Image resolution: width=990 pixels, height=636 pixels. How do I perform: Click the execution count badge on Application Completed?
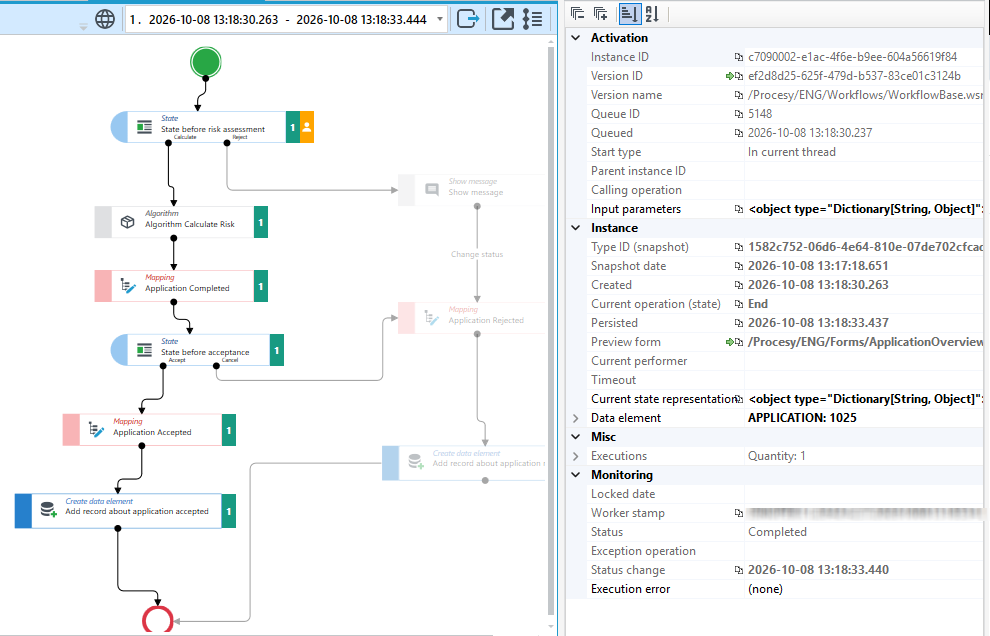click(261, 286)
